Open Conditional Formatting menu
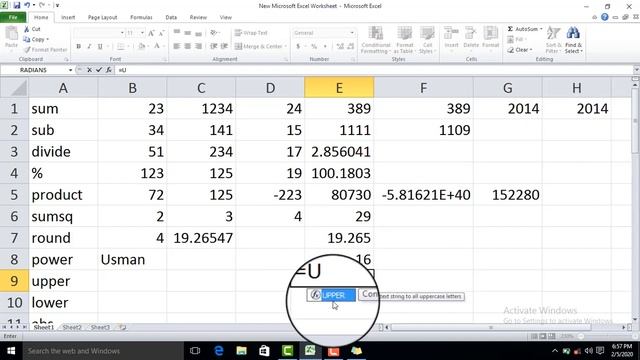Screen dimensions: 640x360 click(376, 39)
